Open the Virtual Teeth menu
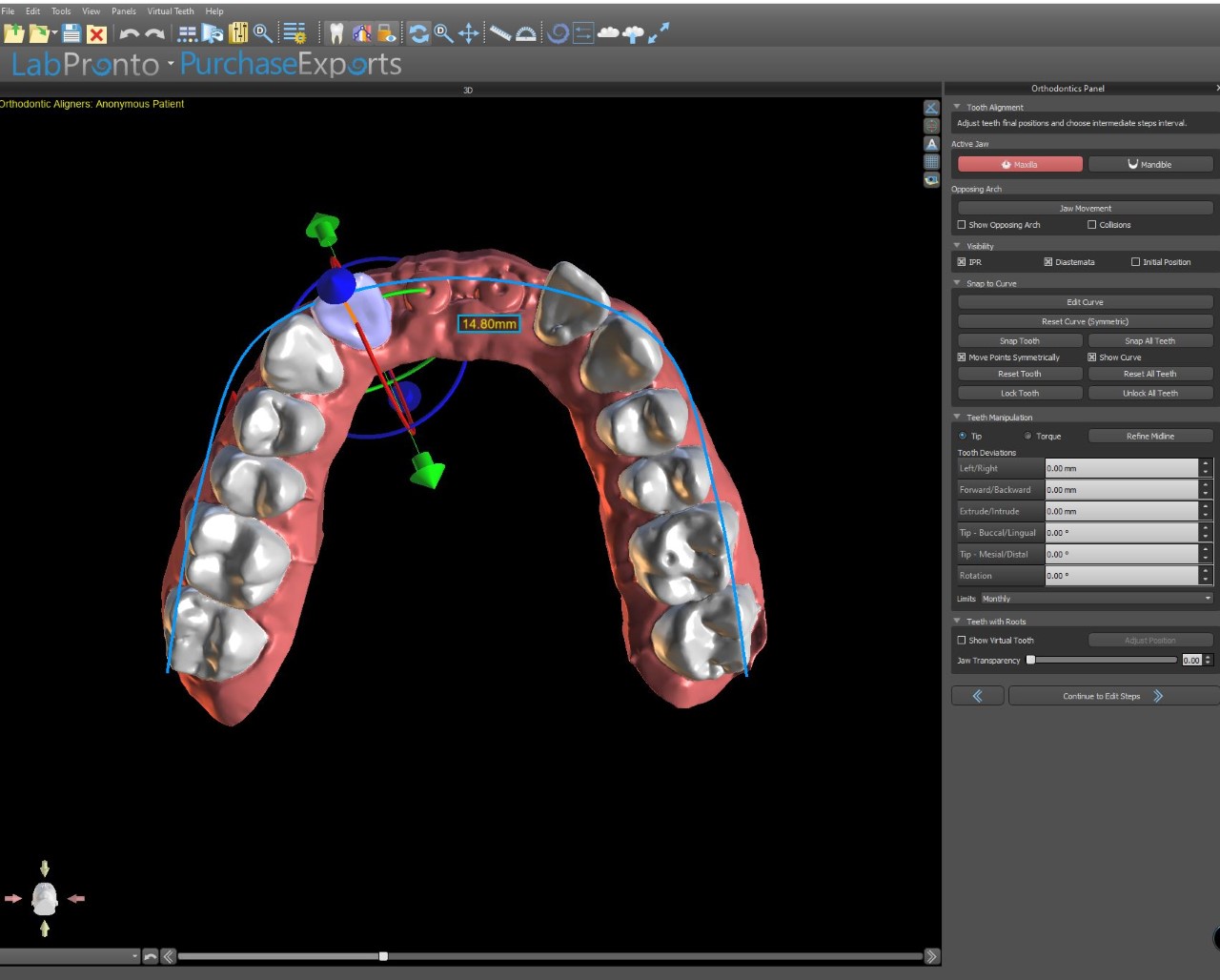The width and height of the screenshot is (1220, 980). click(x=171, y=11)
